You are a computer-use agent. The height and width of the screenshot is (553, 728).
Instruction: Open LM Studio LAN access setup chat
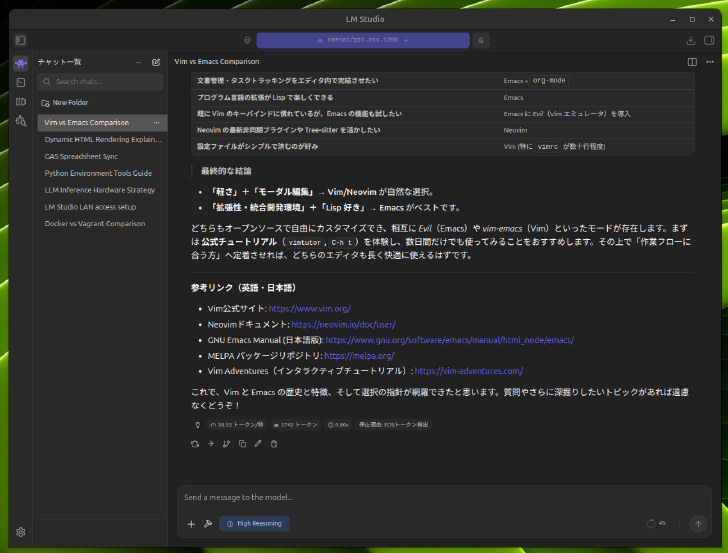click(x=102, y=207)
